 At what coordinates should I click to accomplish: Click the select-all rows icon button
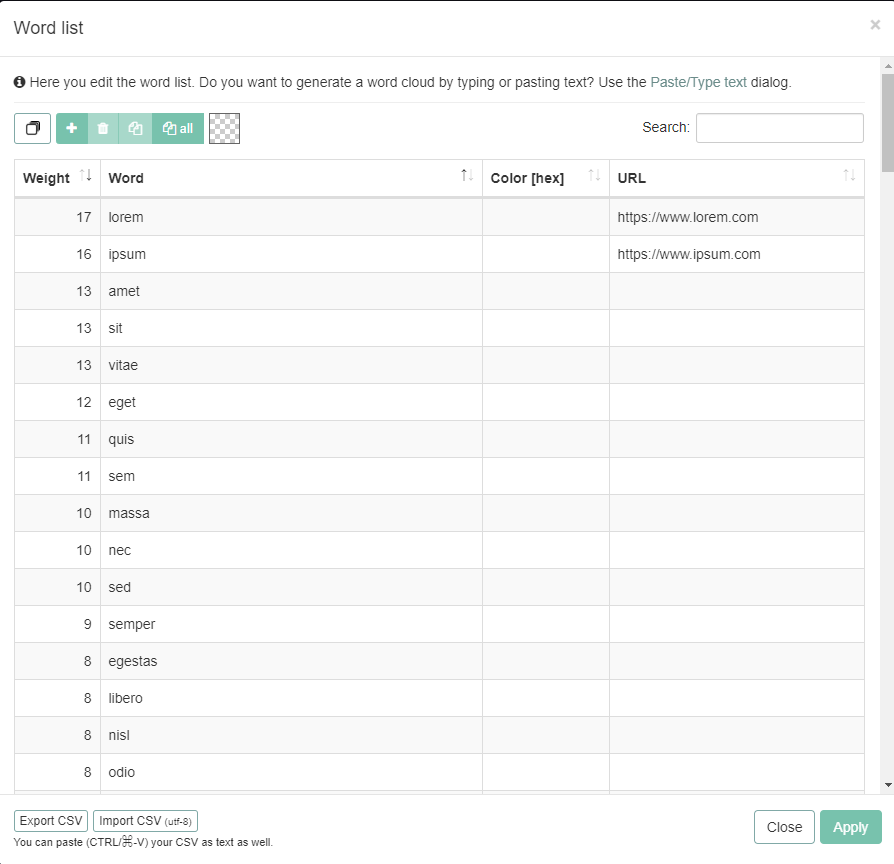point(32,128)
